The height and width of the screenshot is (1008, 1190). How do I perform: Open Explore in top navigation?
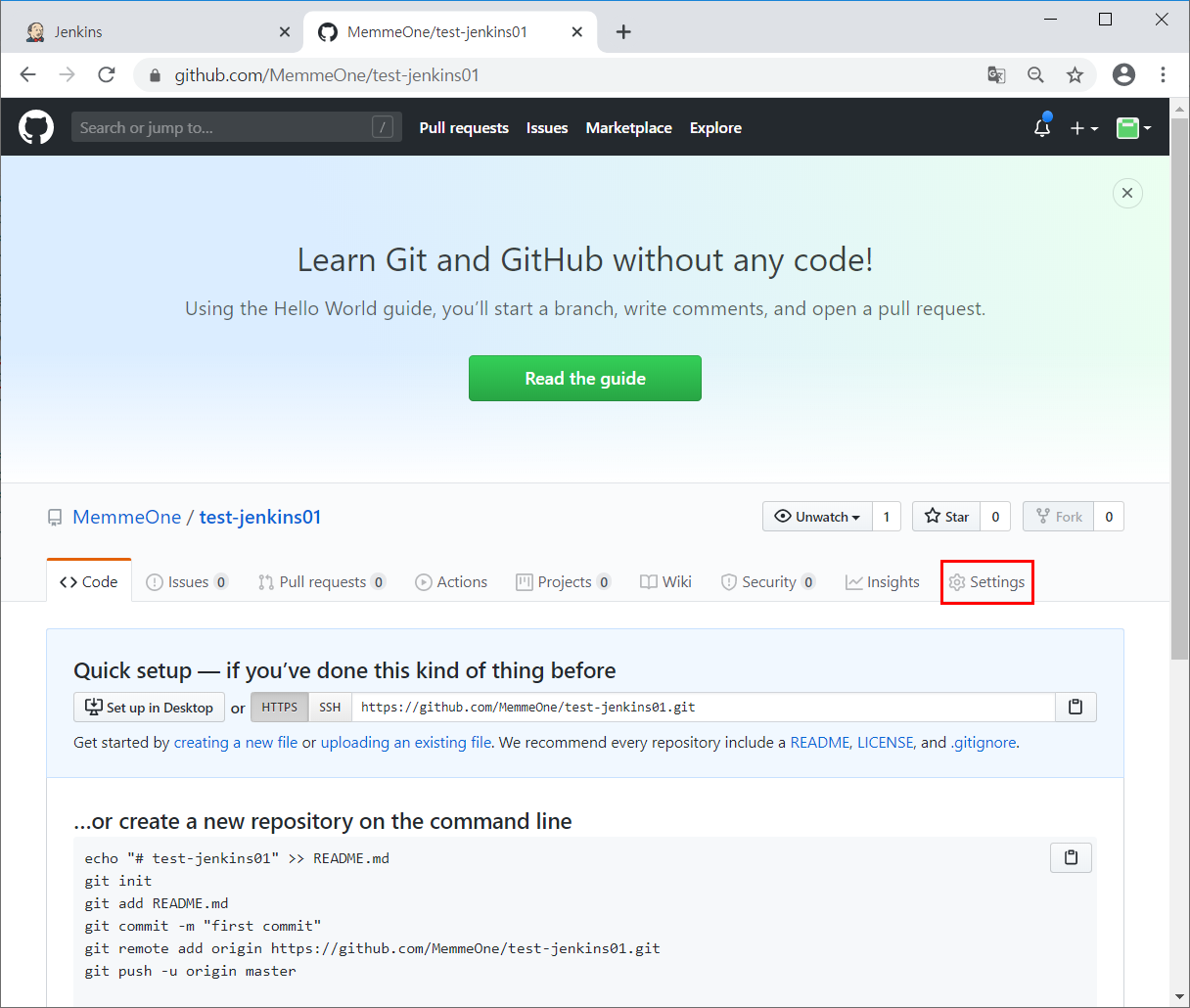(x=715, y=128)
